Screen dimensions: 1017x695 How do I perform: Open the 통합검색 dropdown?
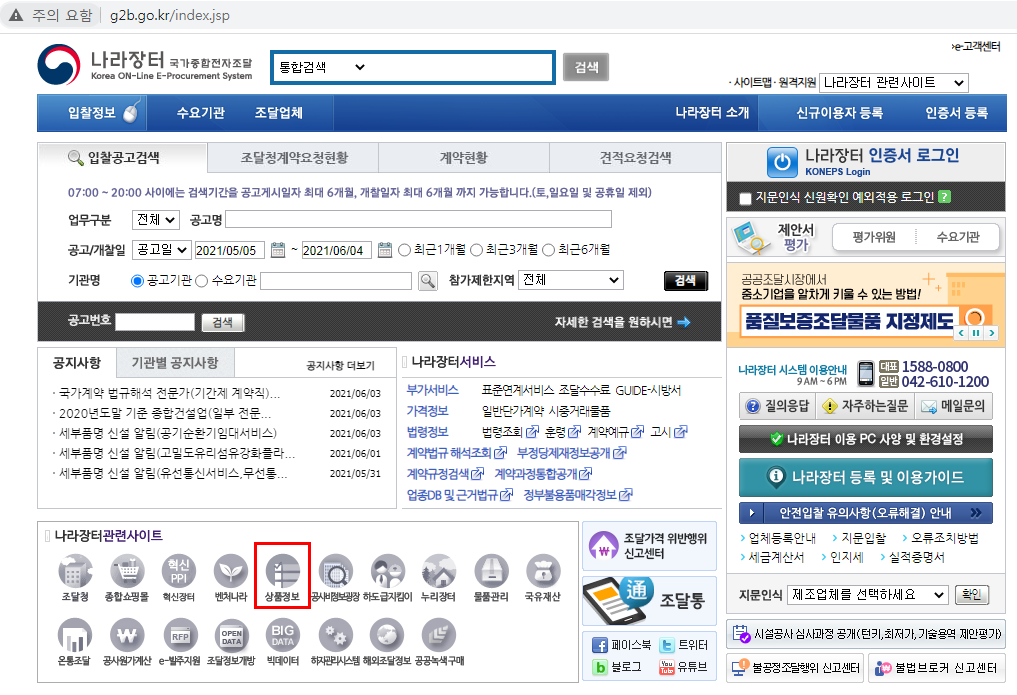point(322,67)
